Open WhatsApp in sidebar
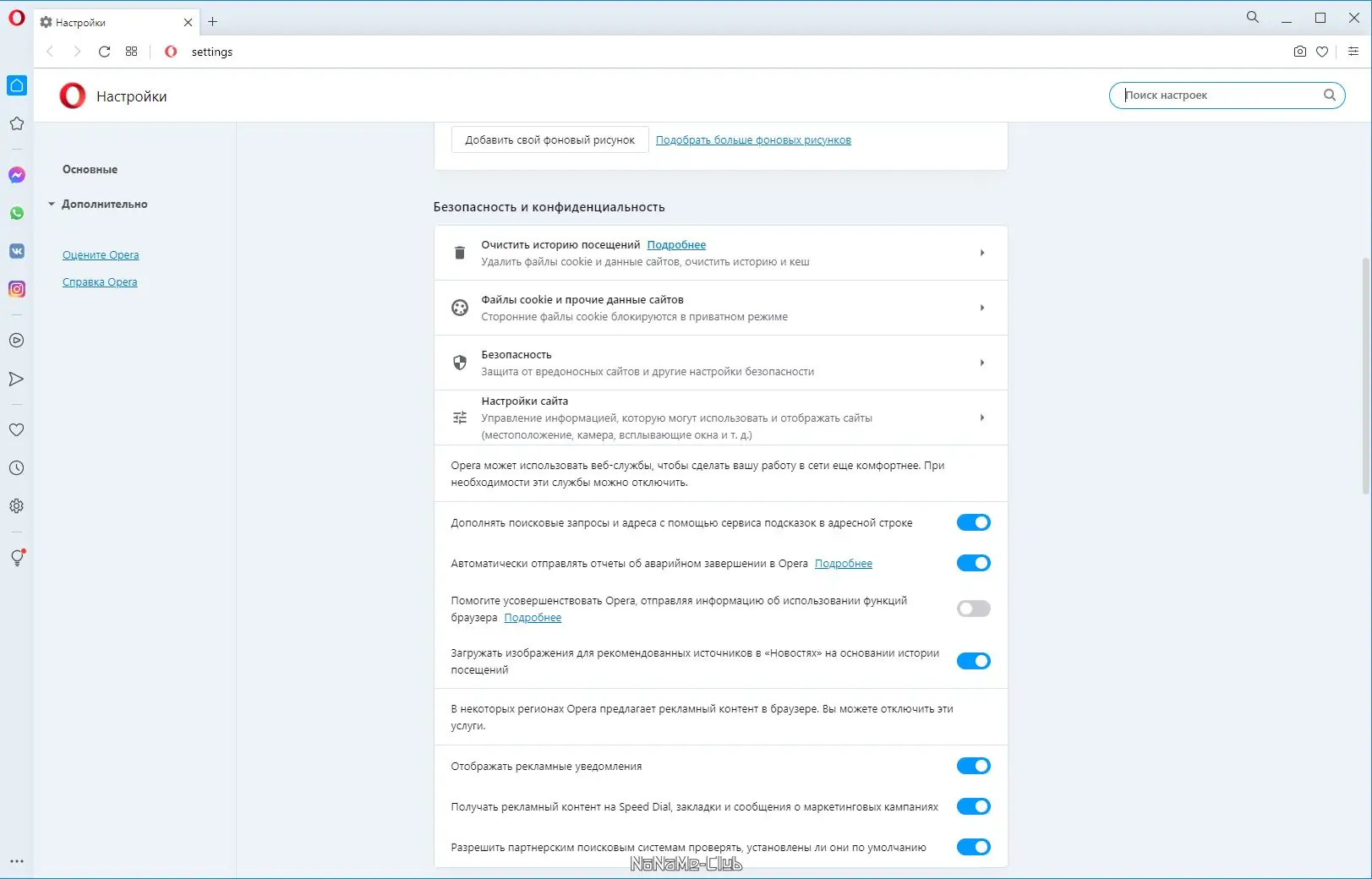The width and height of the screenshot is (1372, 879). 17,213
